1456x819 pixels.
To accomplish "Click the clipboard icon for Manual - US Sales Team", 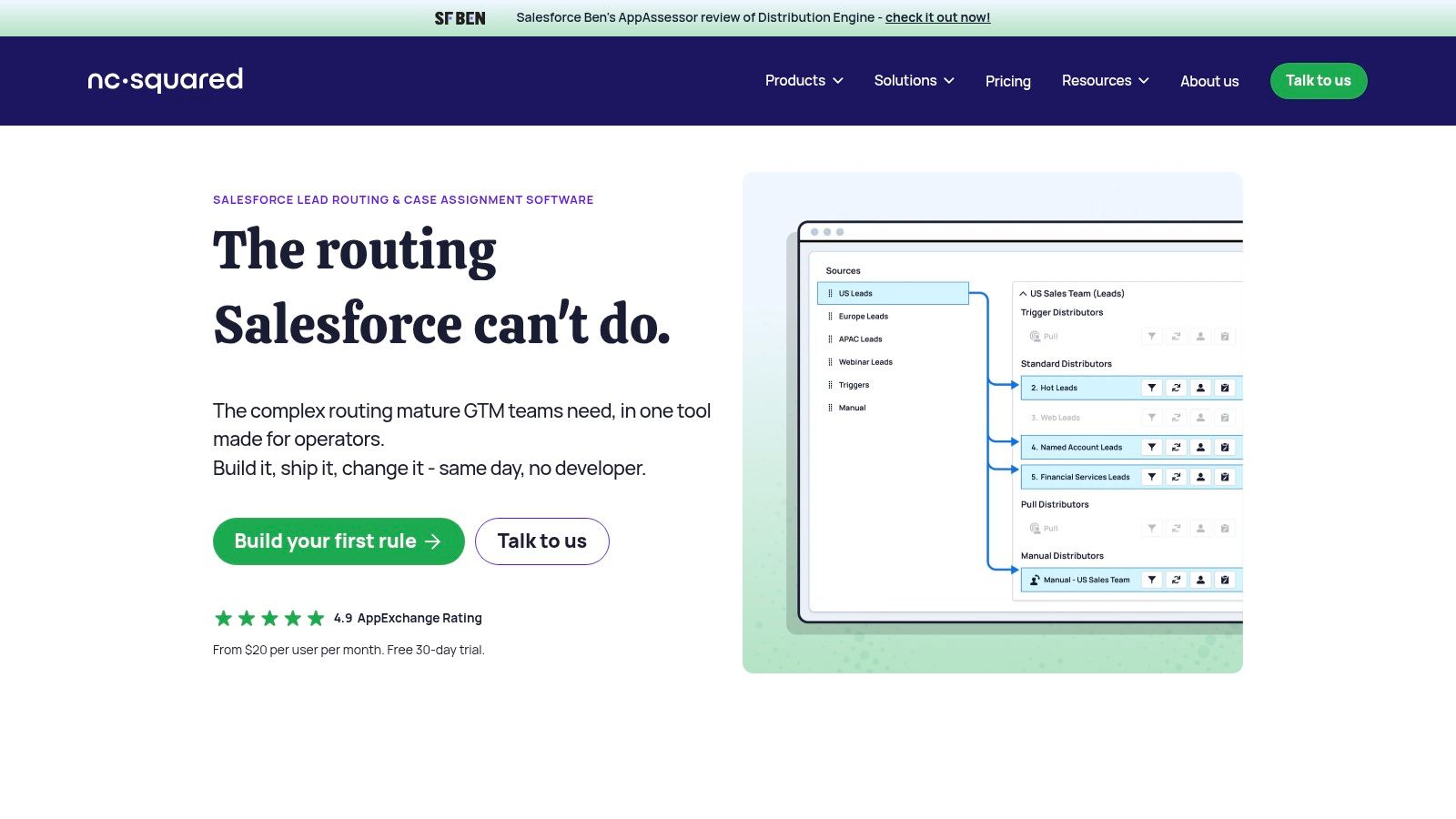I will point(1225,580).
